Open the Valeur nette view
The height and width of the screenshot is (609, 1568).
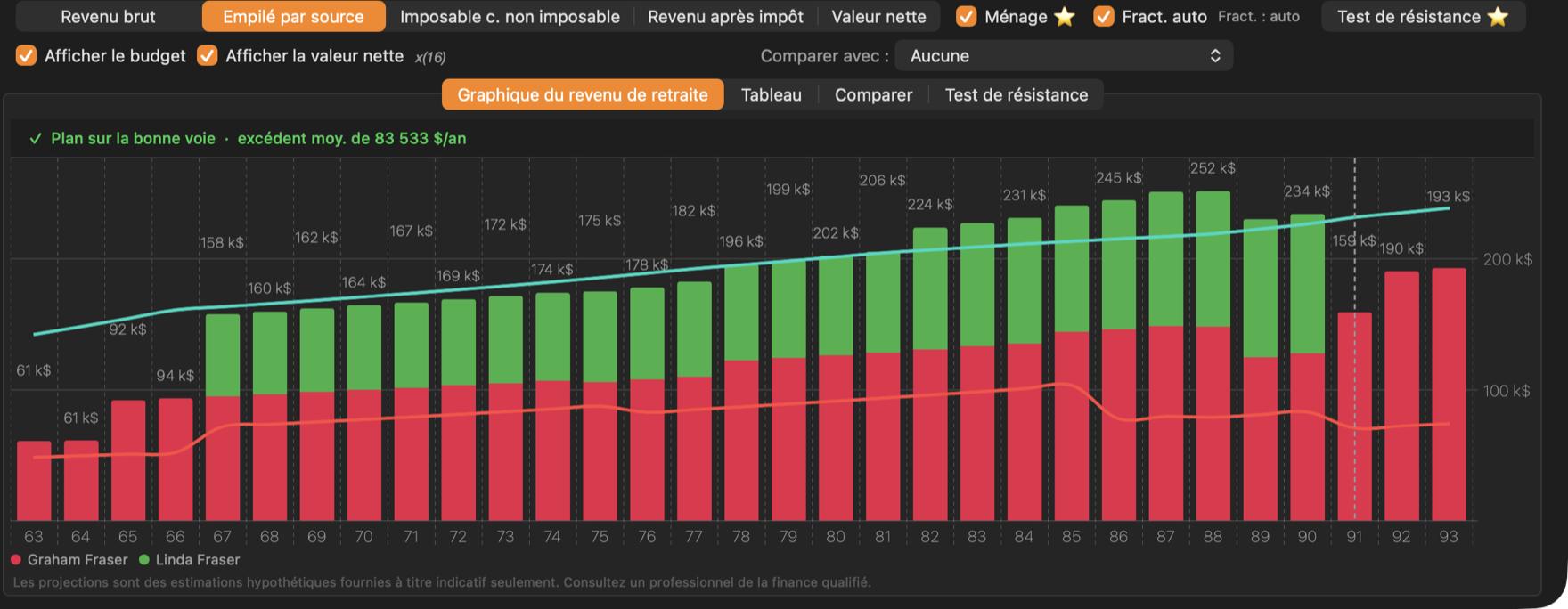click(878, 16)
